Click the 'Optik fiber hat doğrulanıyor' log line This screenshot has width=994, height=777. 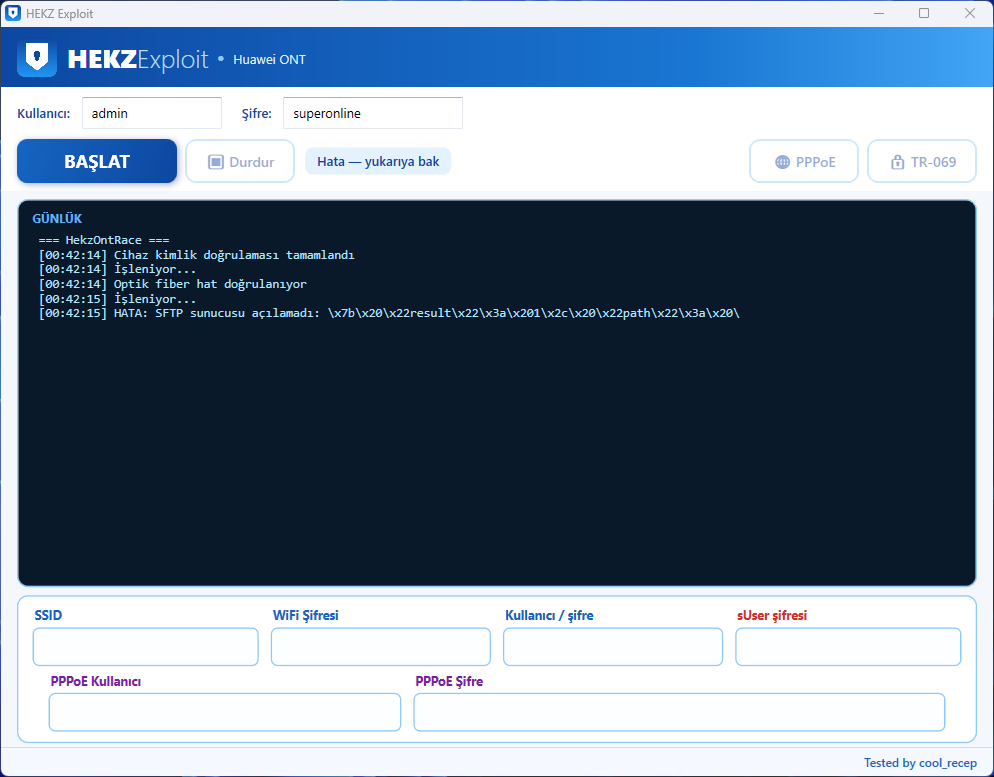pos(172,284)
